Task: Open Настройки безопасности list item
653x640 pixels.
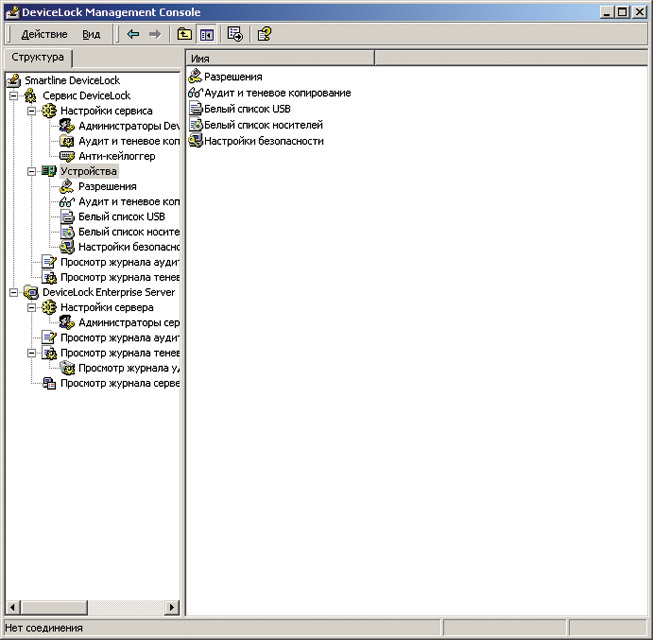Action: [264, 141]
